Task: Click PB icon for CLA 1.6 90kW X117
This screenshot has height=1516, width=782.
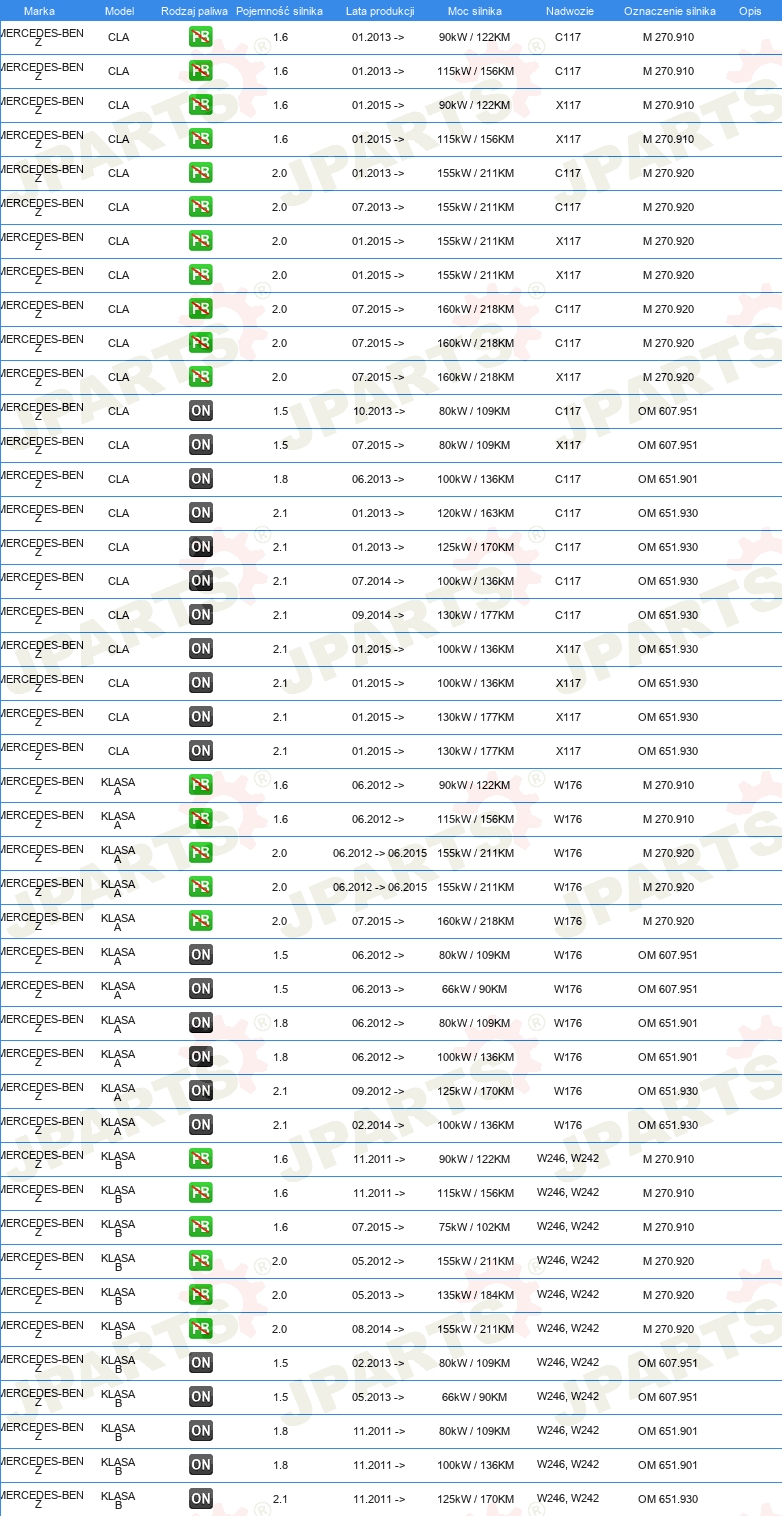Action: point(201,105)
